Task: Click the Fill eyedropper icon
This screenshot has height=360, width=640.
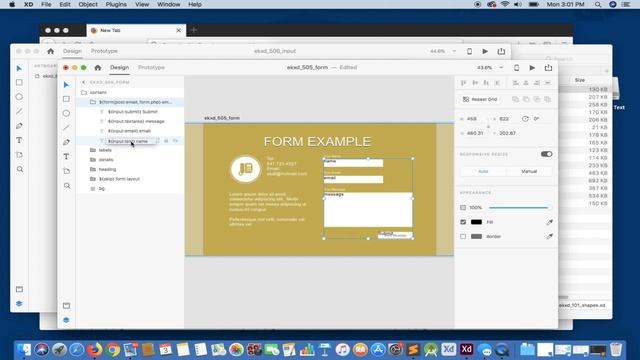Action: click(x=550, y=222)
